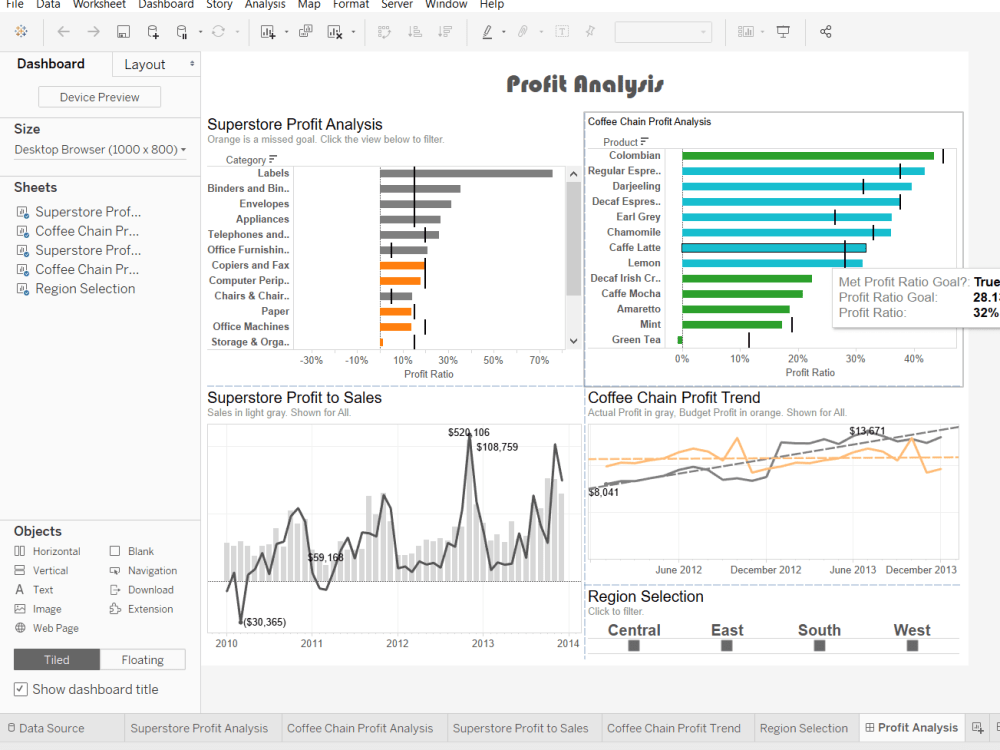1000x750 pixels.
Task: Click the Sort Ascending toolbar icon
Action: pyautogui.click(x=415, y=31)
